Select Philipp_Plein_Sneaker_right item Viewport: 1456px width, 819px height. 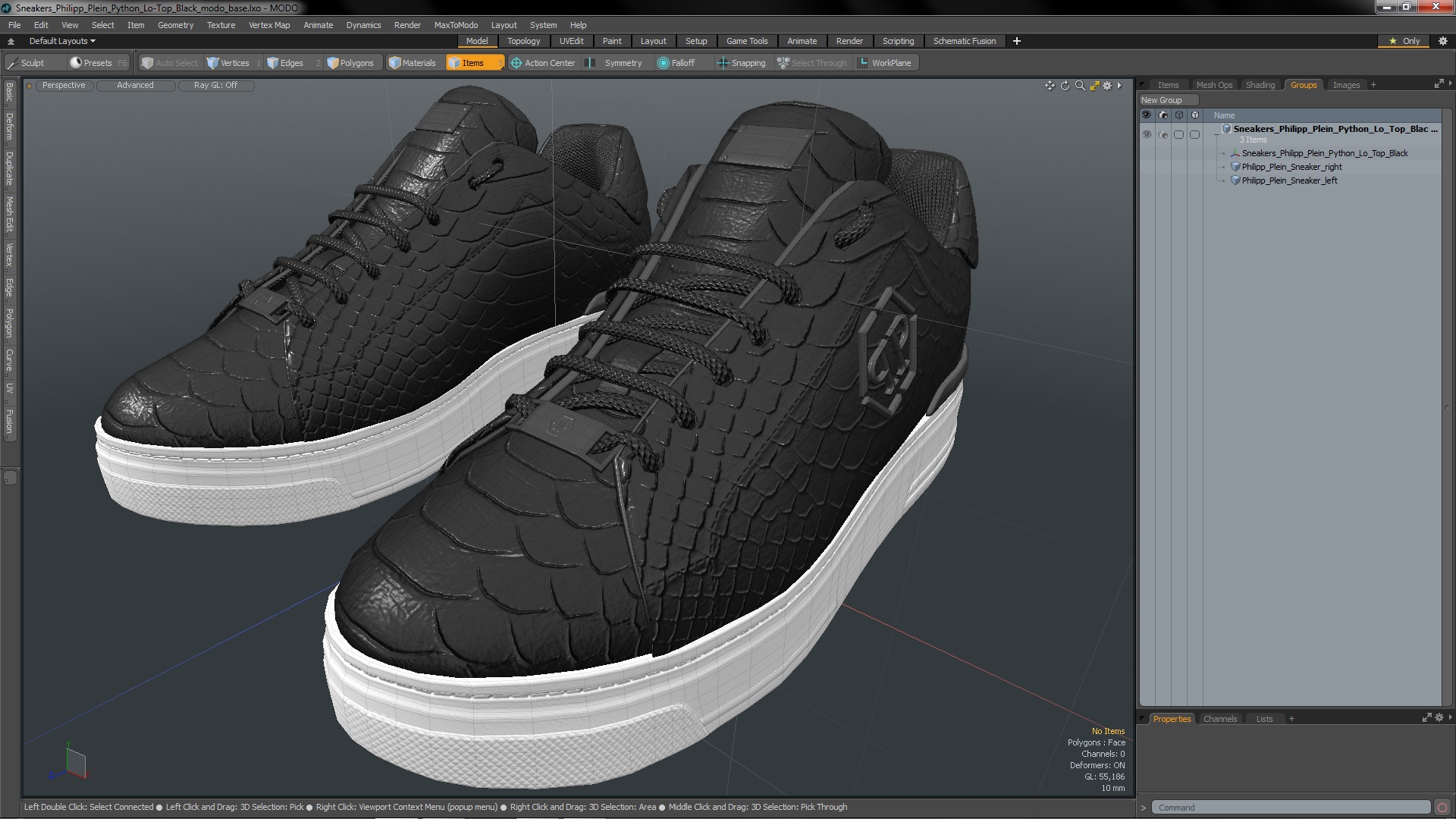[1291, 167]
